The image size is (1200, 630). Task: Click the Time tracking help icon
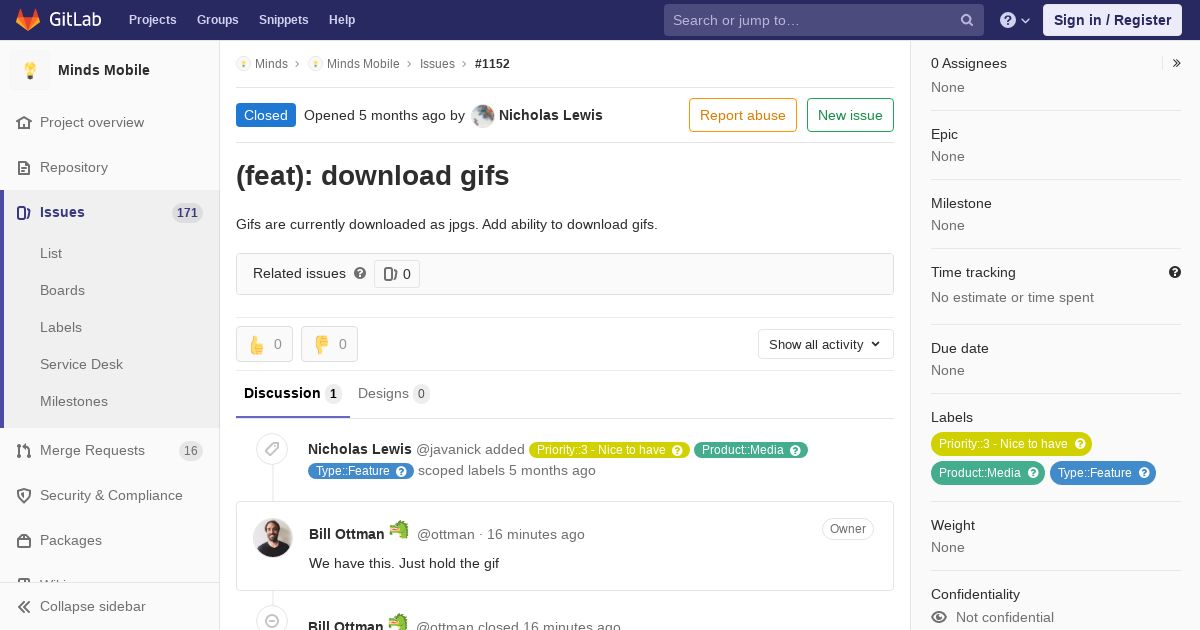pos(1175,272)
